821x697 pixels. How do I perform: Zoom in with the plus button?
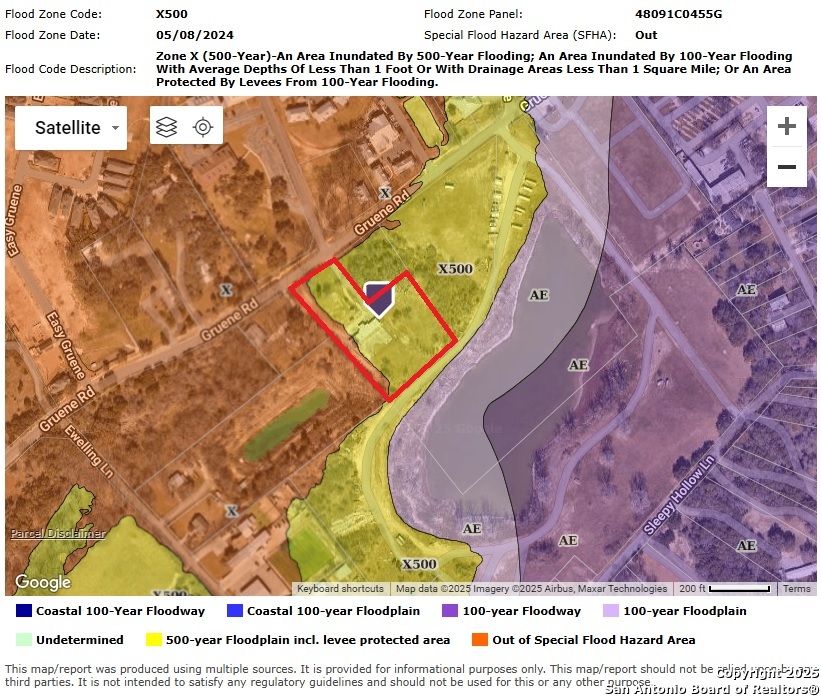click(787, 126)
